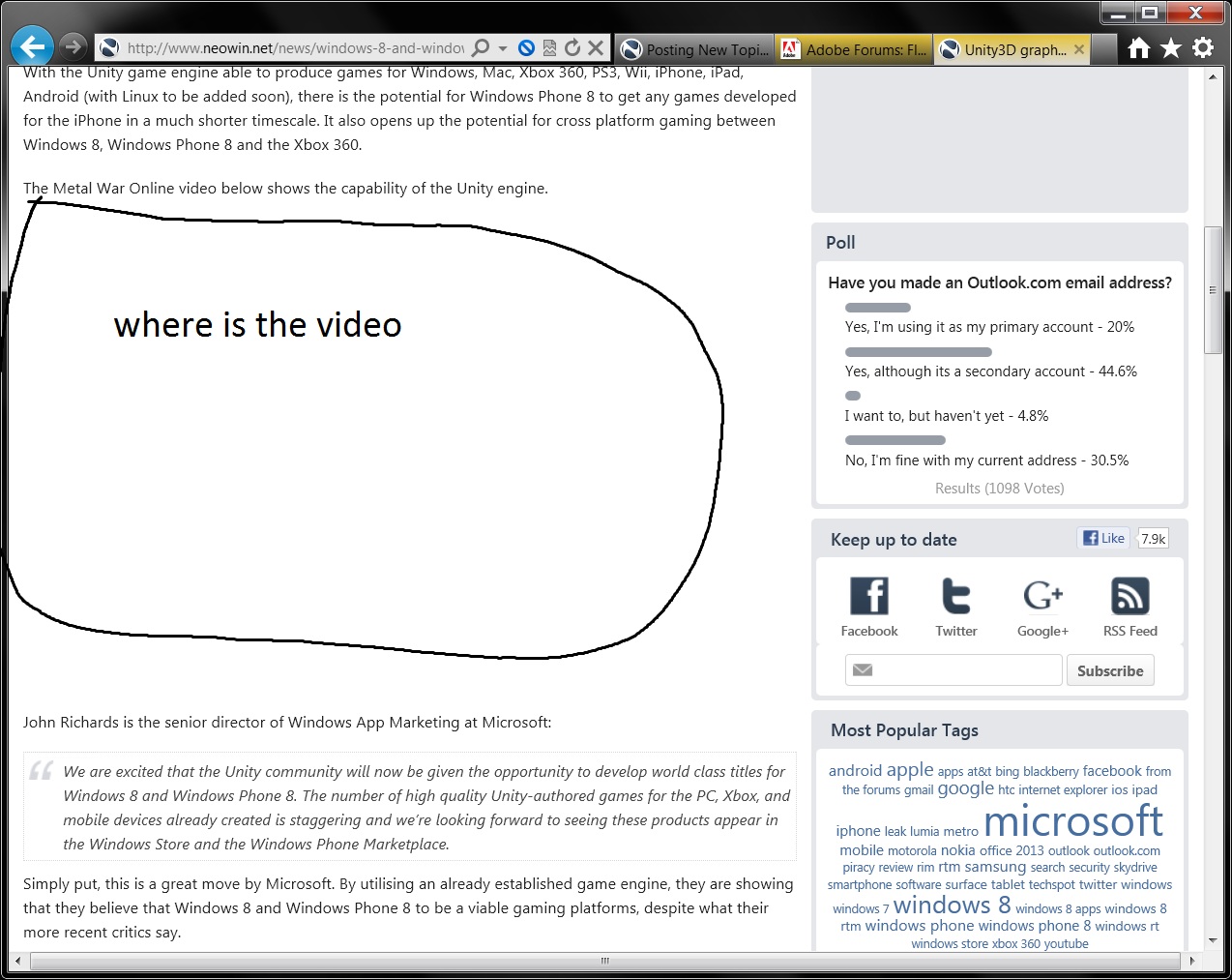1232x980 pixels.
Task: Click the vertical scrollbar thumb
Action: point(1213,290)
